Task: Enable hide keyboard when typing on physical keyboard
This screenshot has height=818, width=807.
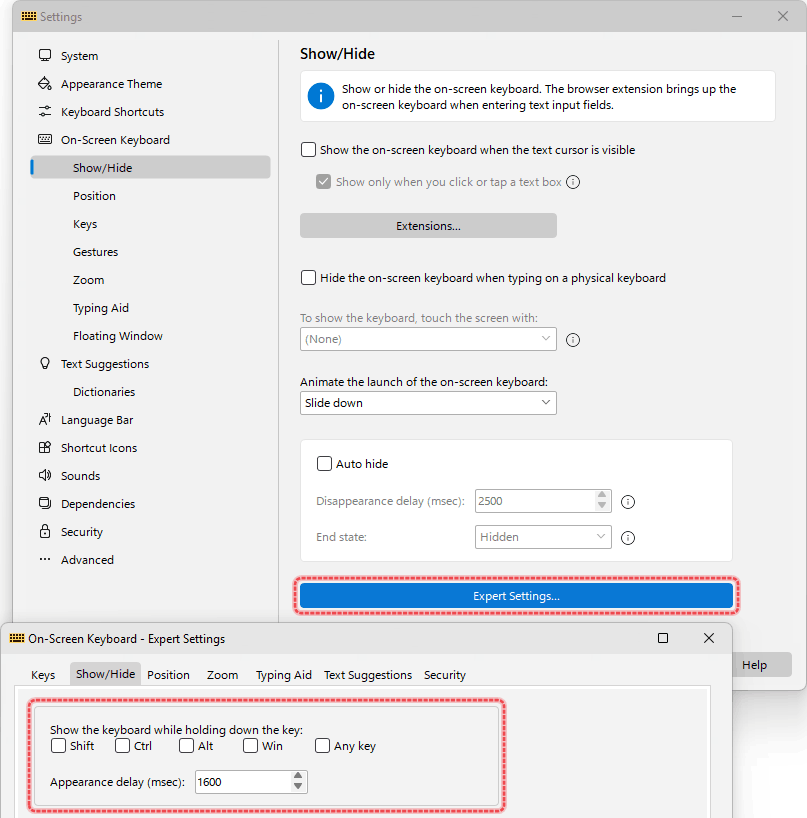Action: tap(308, 278)
